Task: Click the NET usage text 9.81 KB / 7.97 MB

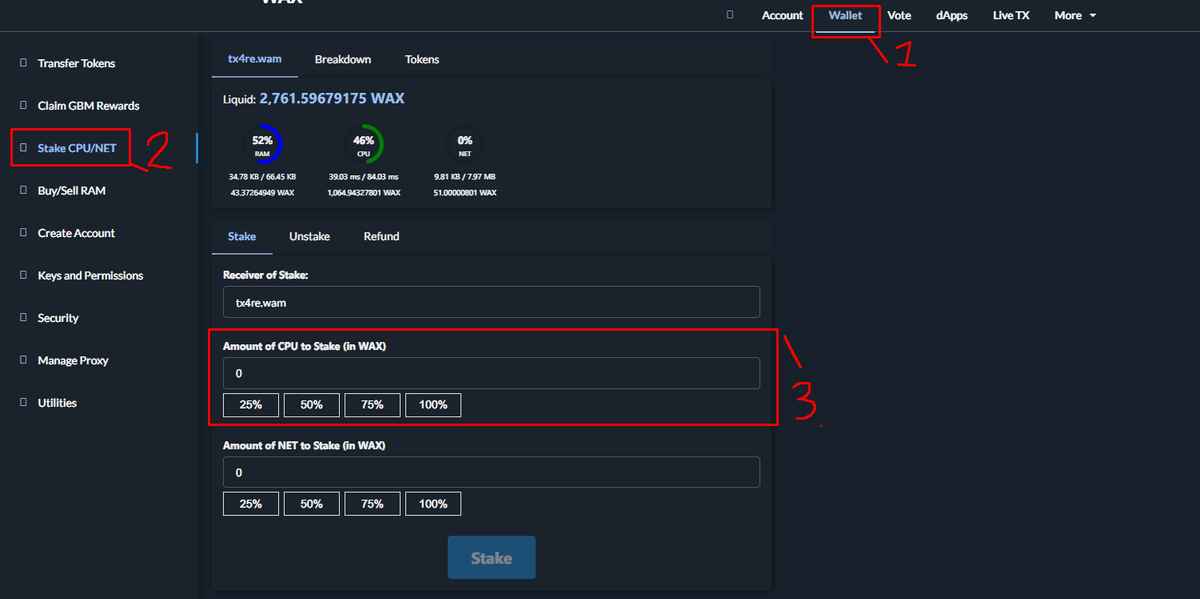Action: [x=465, y=176]
